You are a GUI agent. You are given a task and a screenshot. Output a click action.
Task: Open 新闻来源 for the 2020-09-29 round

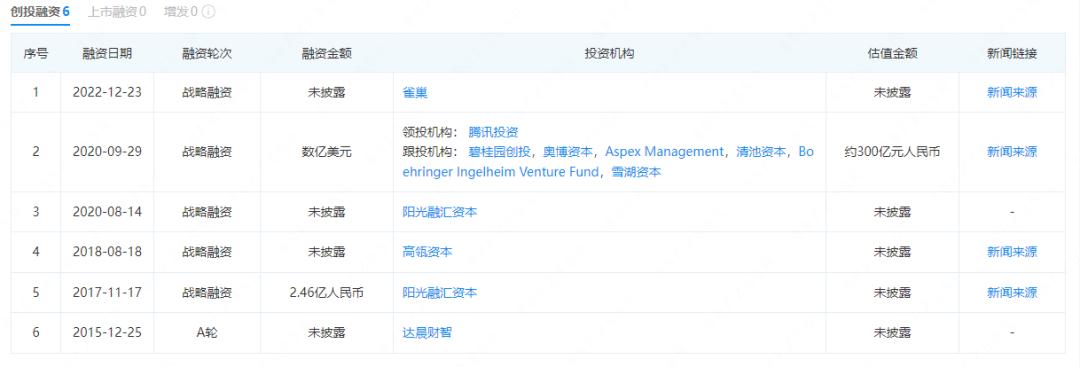pyautogui.click(x=1012, y=152)
